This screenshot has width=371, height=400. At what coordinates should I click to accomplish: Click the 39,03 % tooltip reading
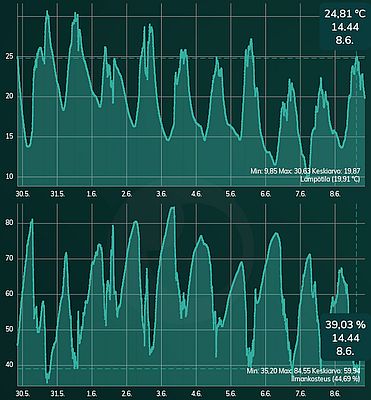[345, 325]
